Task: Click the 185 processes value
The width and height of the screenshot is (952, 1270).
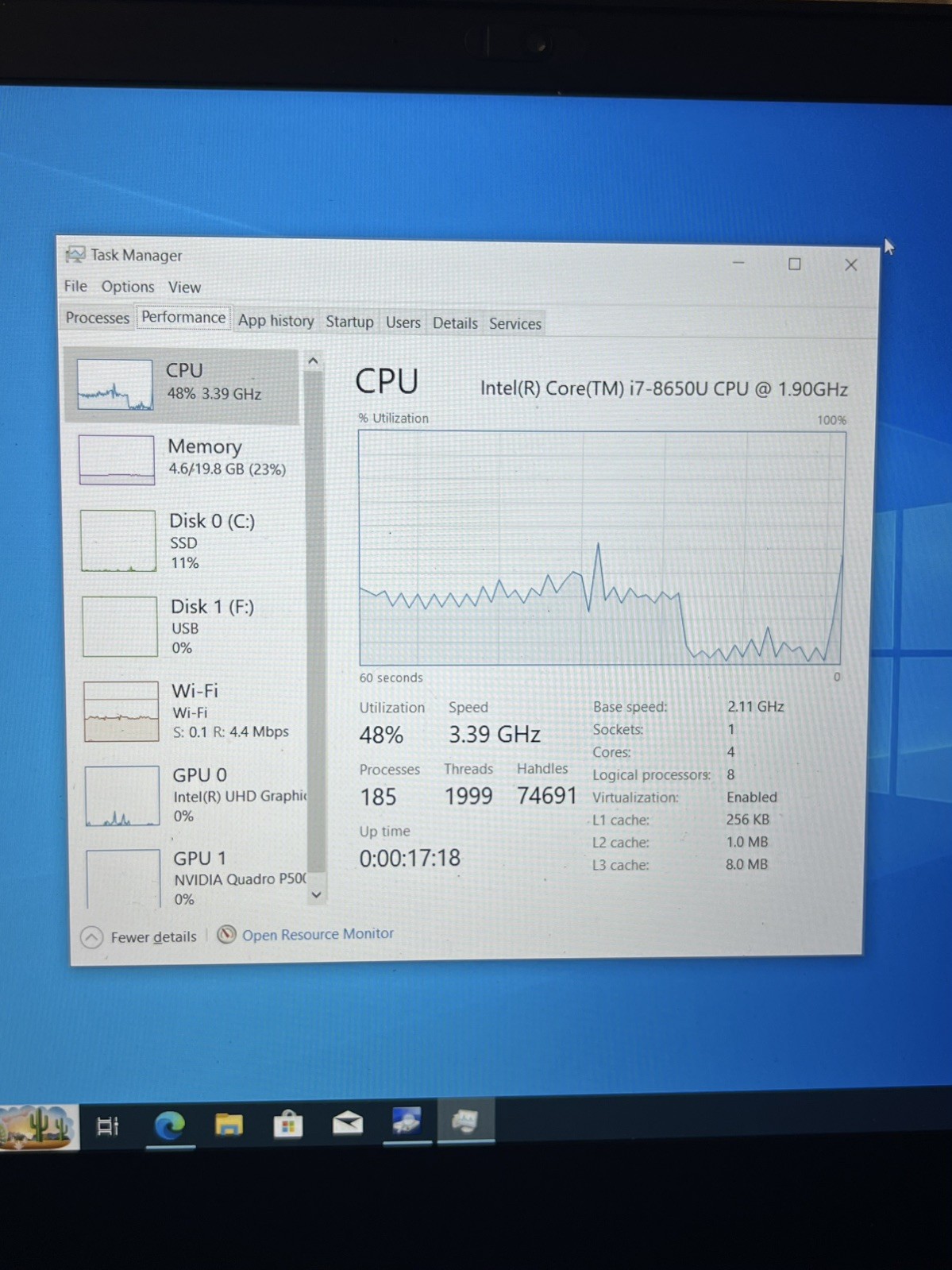Action: pos(378,797)
